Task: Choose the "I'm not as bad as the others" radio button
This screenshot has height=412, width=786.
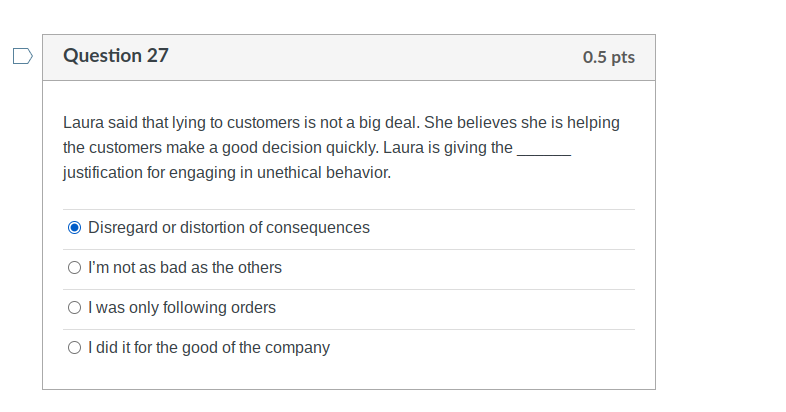Action: (74, 268)
